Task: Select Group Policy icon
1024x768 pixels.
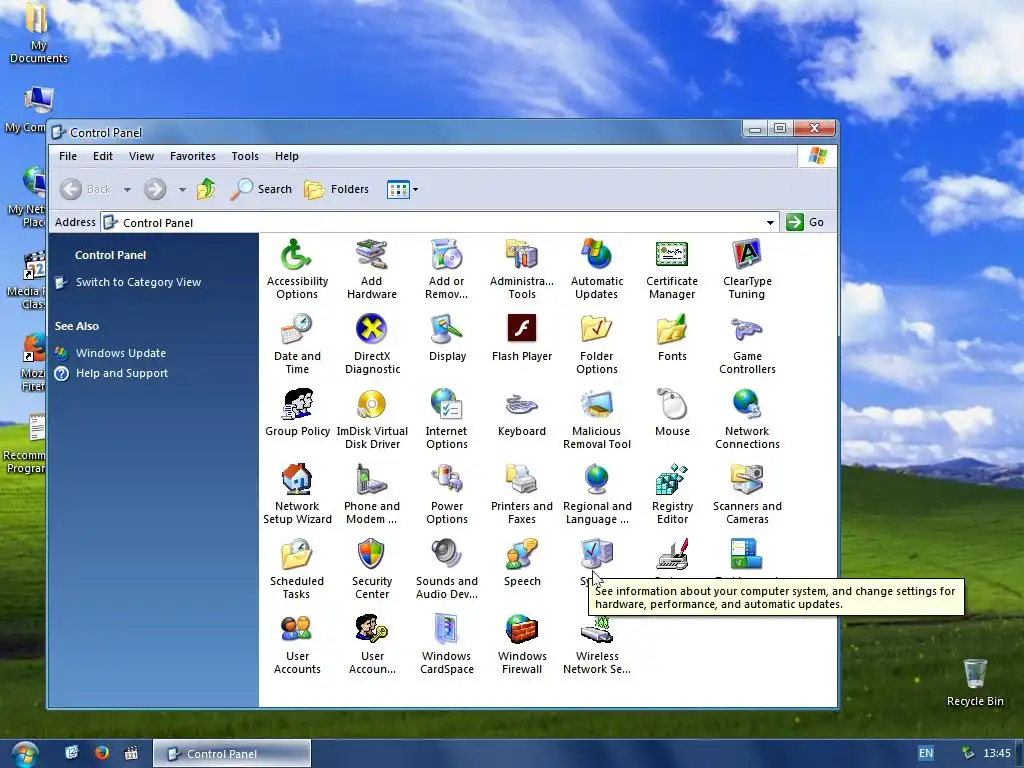Action: pyautogui.click(x=296, y=413)
